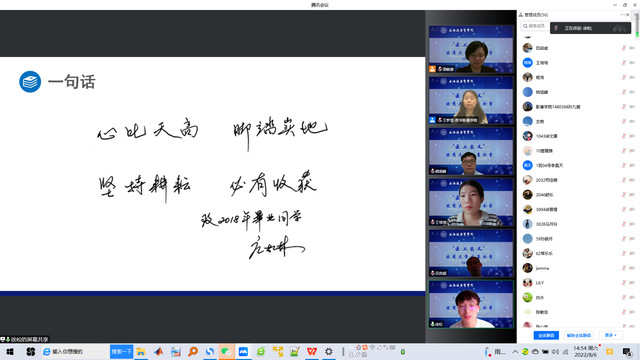The height and width of the screenshot is (360, 640).
Task: Toggle the microphone for participant LILY
Action: (624, 283)
